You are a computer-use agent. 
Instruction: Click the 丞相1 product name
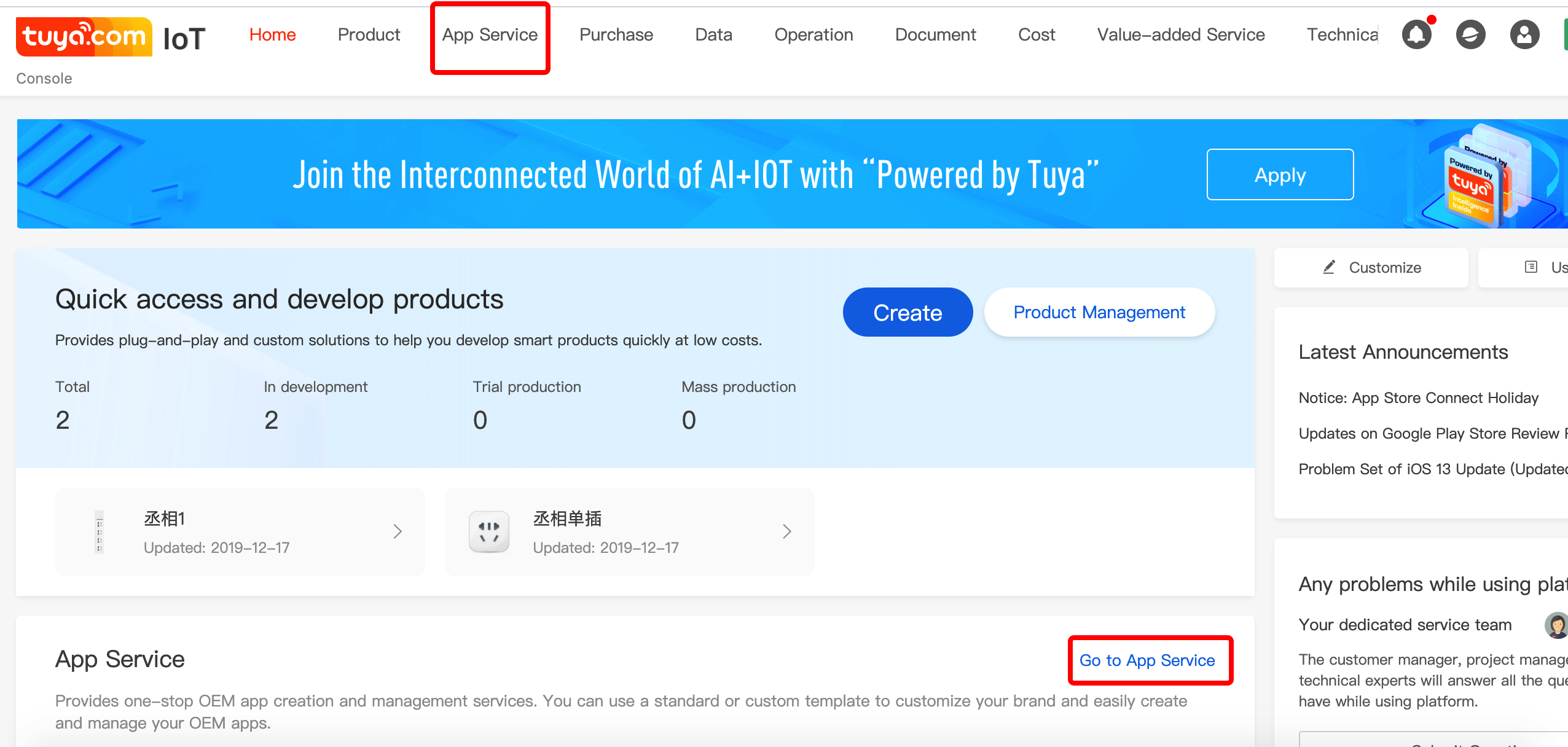[x=165, y=518]
